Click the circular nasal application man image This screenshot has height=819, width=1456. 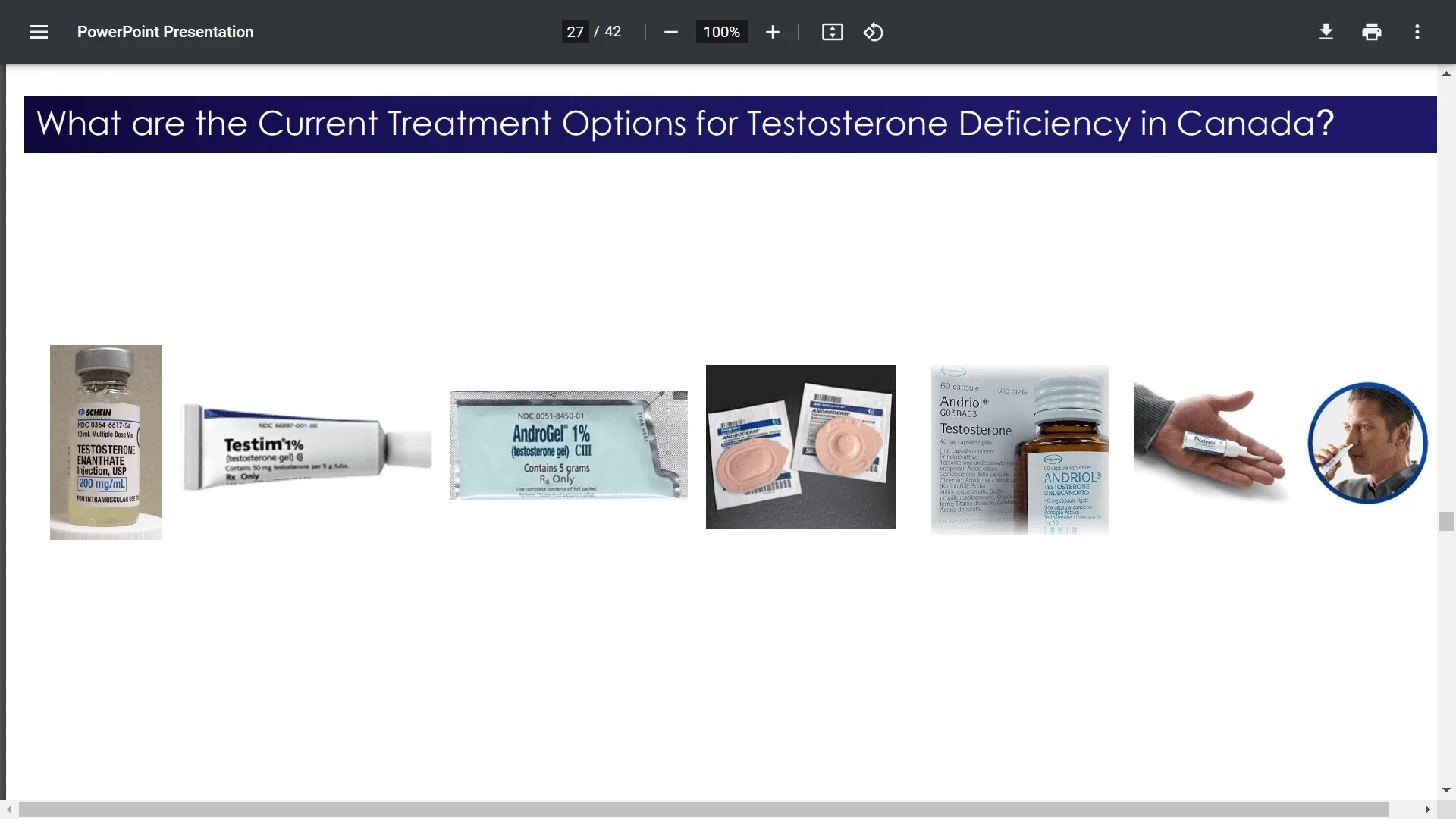point(1368,443)
